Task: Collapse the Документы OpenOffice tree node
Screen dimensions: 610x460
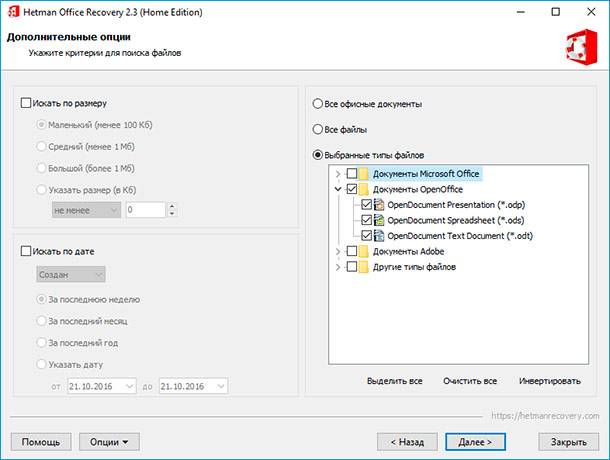Action: 338,190
